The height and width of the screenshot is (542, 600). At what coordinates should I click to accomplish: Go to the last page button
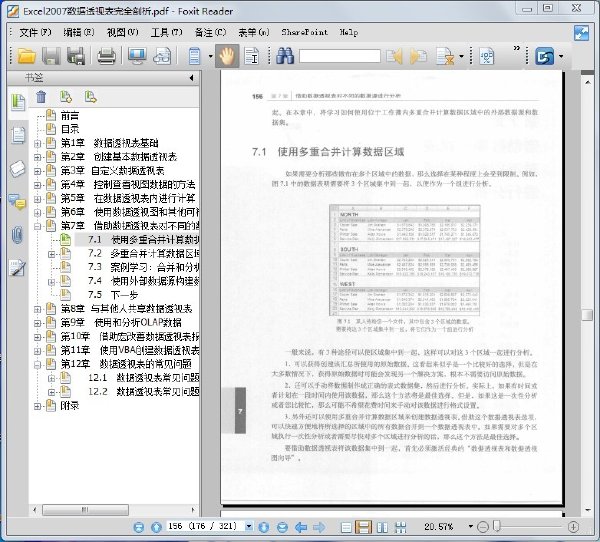pyautogui.click(x=282, y=527)
